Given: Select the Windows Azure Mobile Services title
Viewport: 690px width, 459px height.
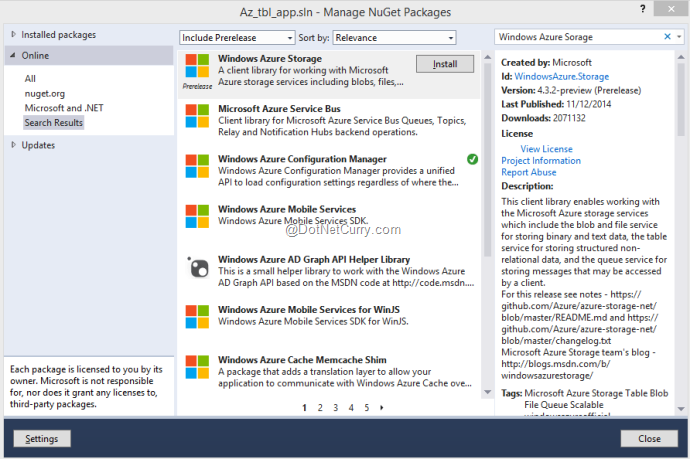Looking at the screenshot, I should pos(287,209).
